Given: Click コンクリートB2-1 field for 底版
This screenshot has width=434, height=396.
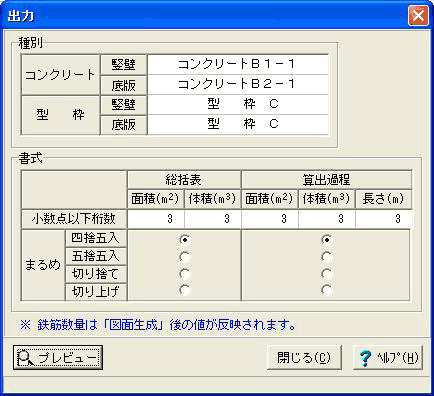Looking at the screenshot, I should pyautogui.click(x=238, y=84).
